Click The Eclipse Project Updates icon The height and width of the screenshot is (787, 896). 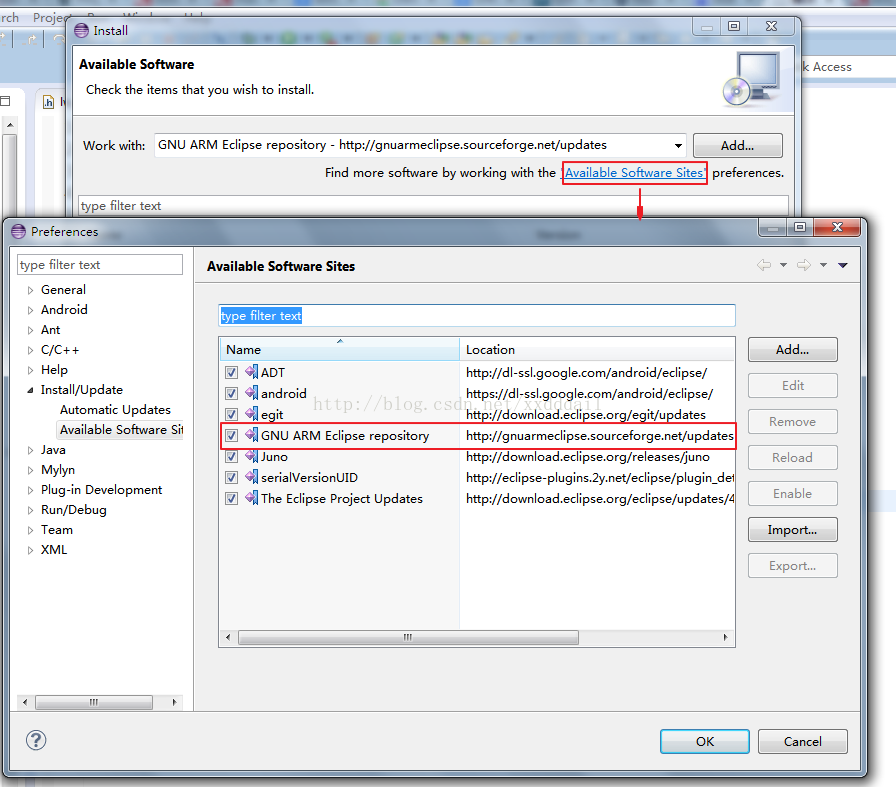pyautogui.click(x=251, y=498)
